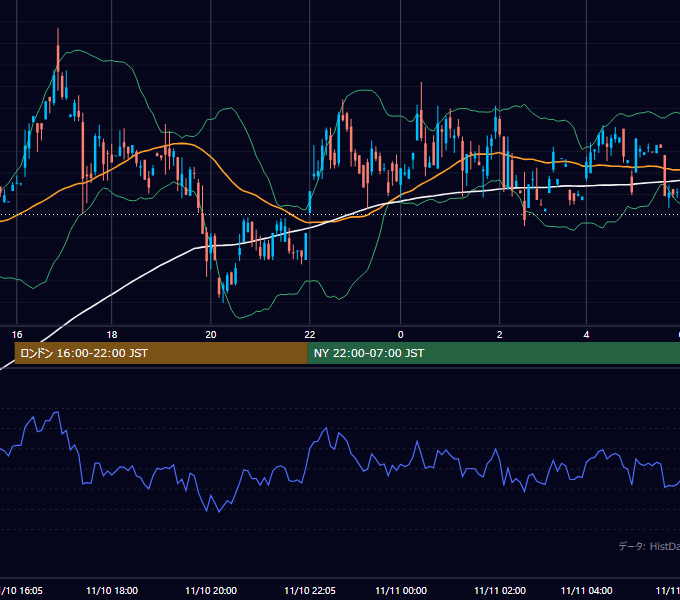
Task: Click the 11/10 18:00 date label
Action: (x=112, y=590)
